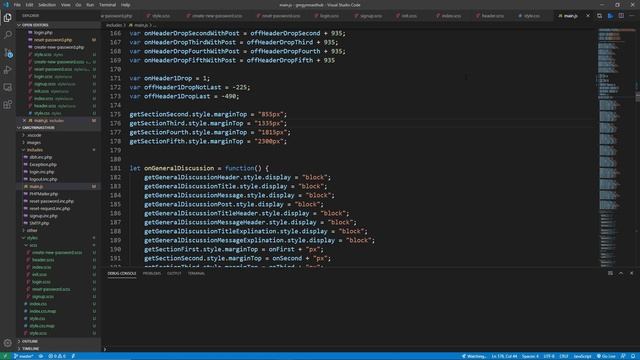
Task: Maximize the panel with the chevron-up icon
Action: (621, 273)
